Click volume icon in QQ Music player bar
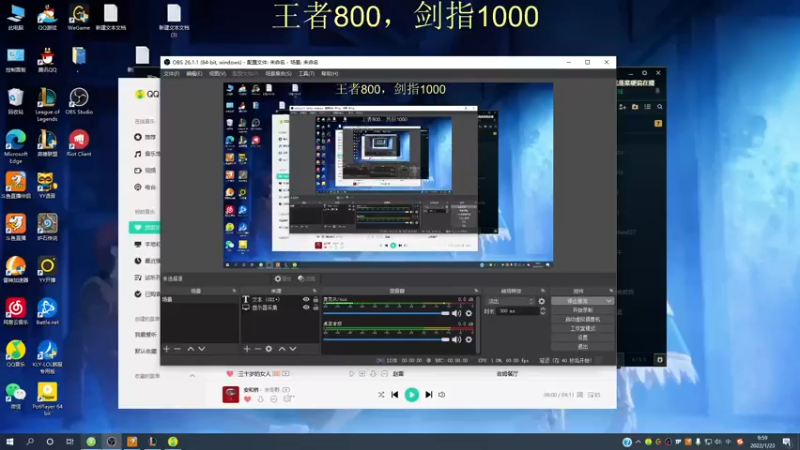 point(442,394)
